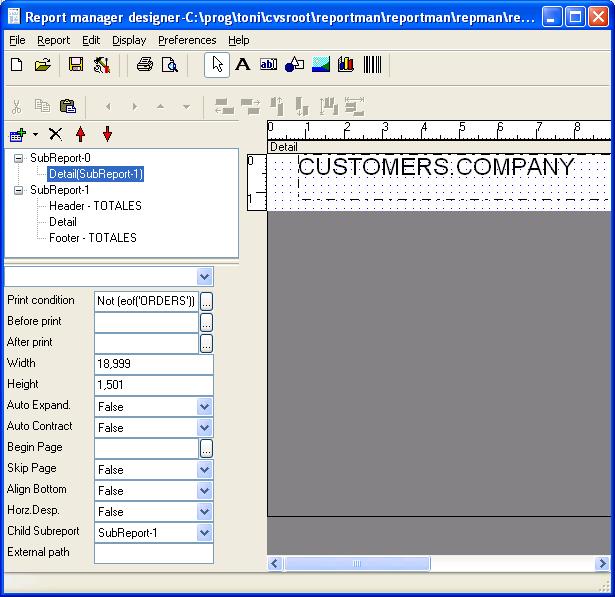
Task: Click the New report icon
Action: pos(16,65)
